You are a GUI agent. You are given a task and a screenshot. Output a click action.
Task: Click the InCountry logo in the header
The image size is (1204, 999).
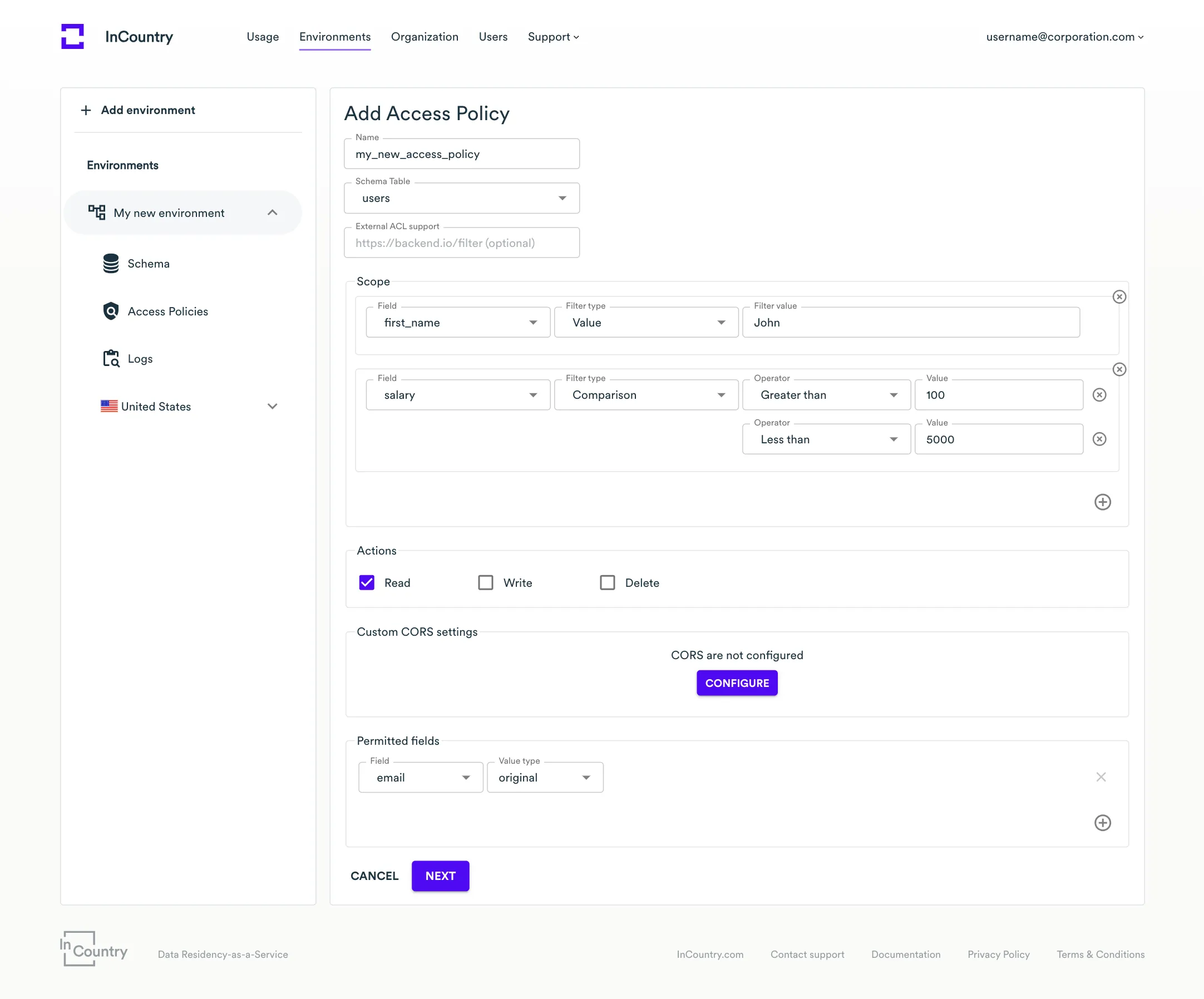click(72, 36)
